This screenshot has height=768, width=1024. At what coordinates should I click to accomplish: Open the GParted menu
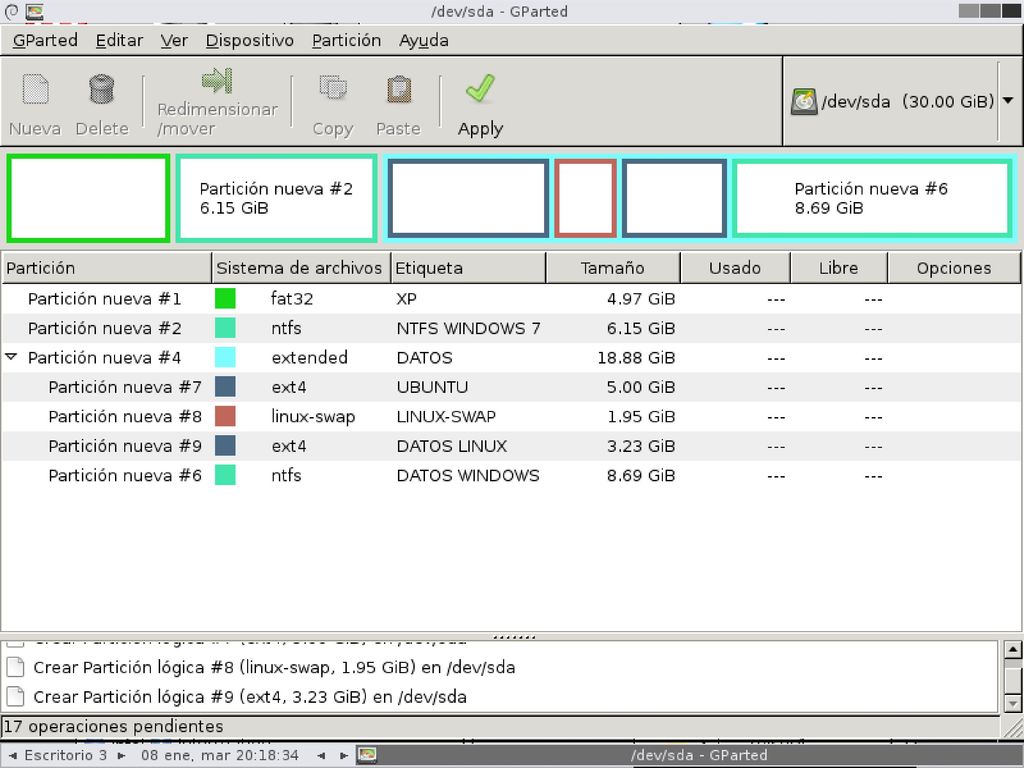[45, 40]
